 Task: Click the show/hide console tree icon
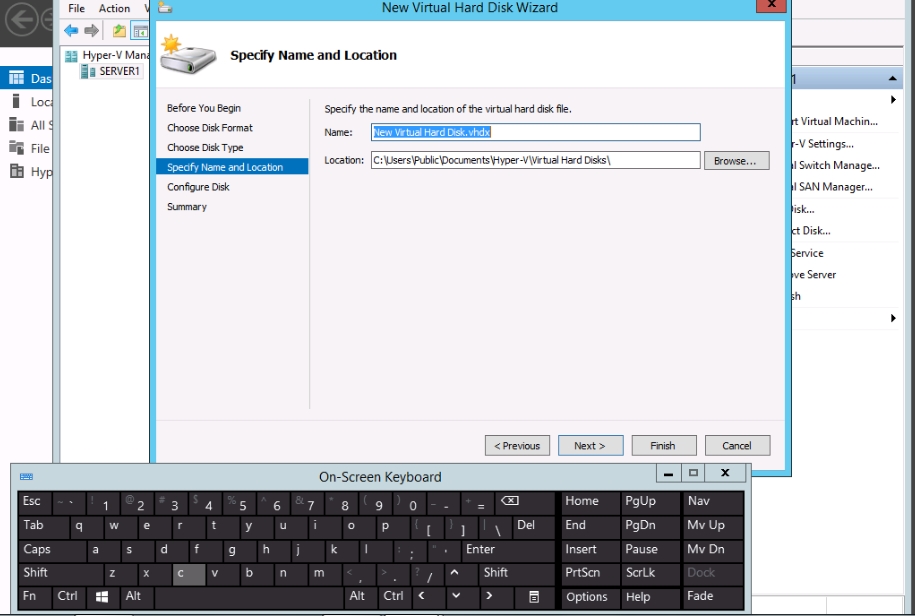[x=139, y=31]
